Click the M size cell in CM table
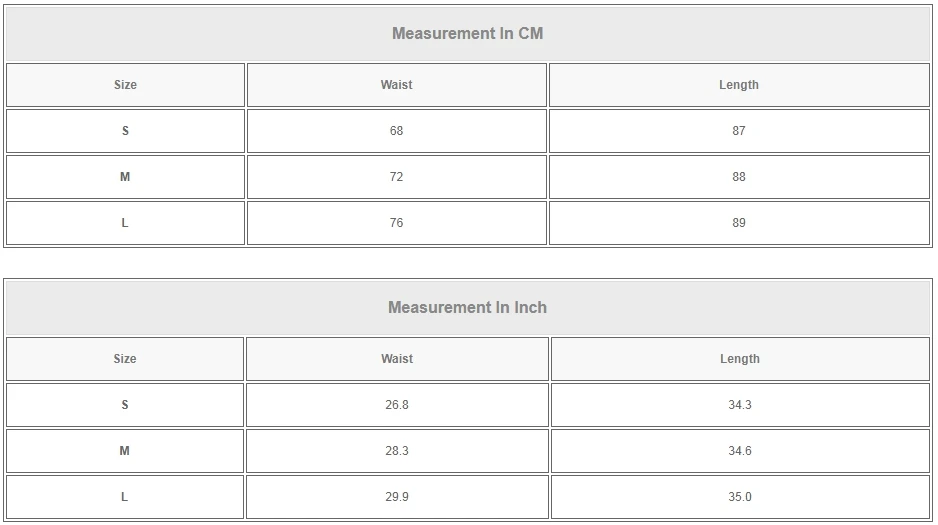Viewport: 938px width, 525px height. click(125, 177)
